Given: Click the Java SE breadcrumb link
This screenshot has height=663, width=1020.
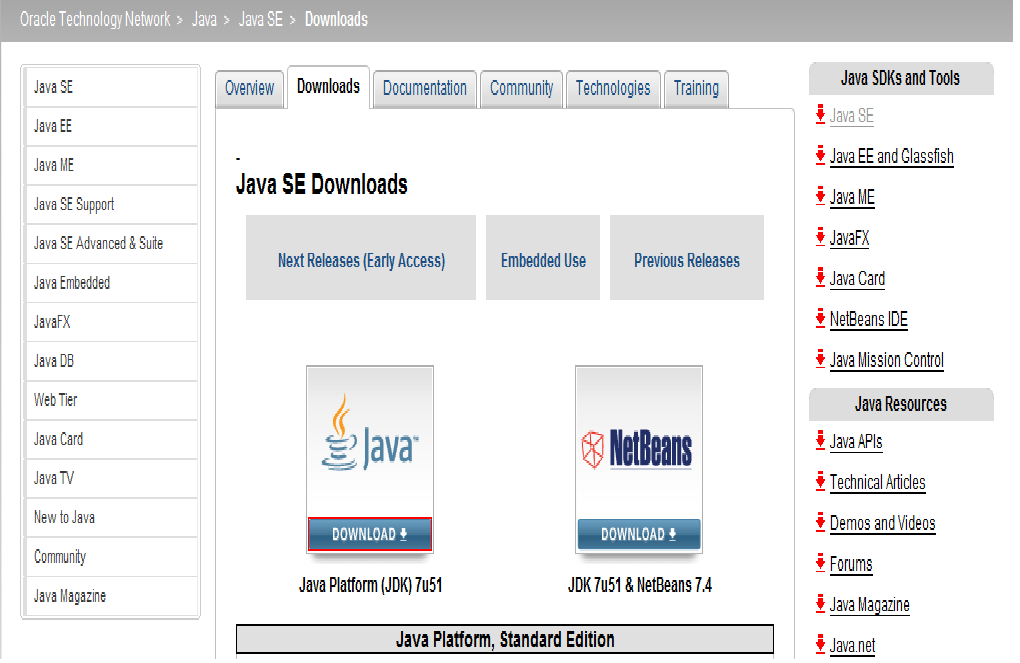Looking at the screenshot, I should click(261, 20).
